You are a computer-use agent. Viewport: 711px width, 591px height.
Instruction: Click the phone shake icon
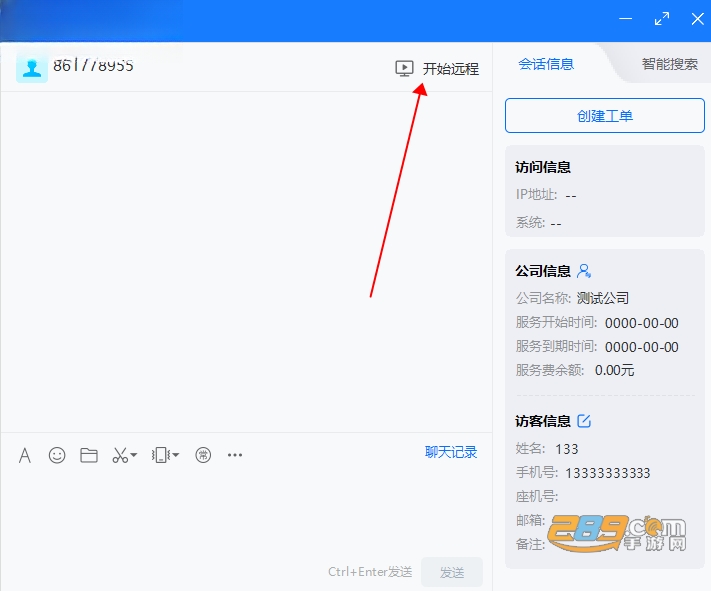(x=161, y=455)
